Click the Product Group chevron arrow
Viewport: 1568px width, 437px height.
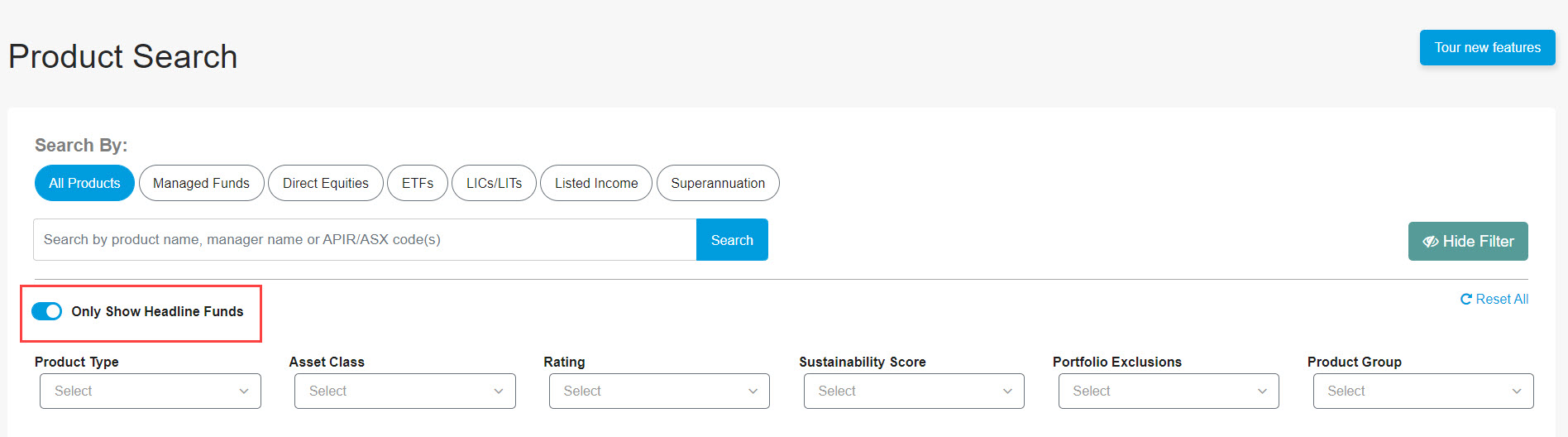1517,391
